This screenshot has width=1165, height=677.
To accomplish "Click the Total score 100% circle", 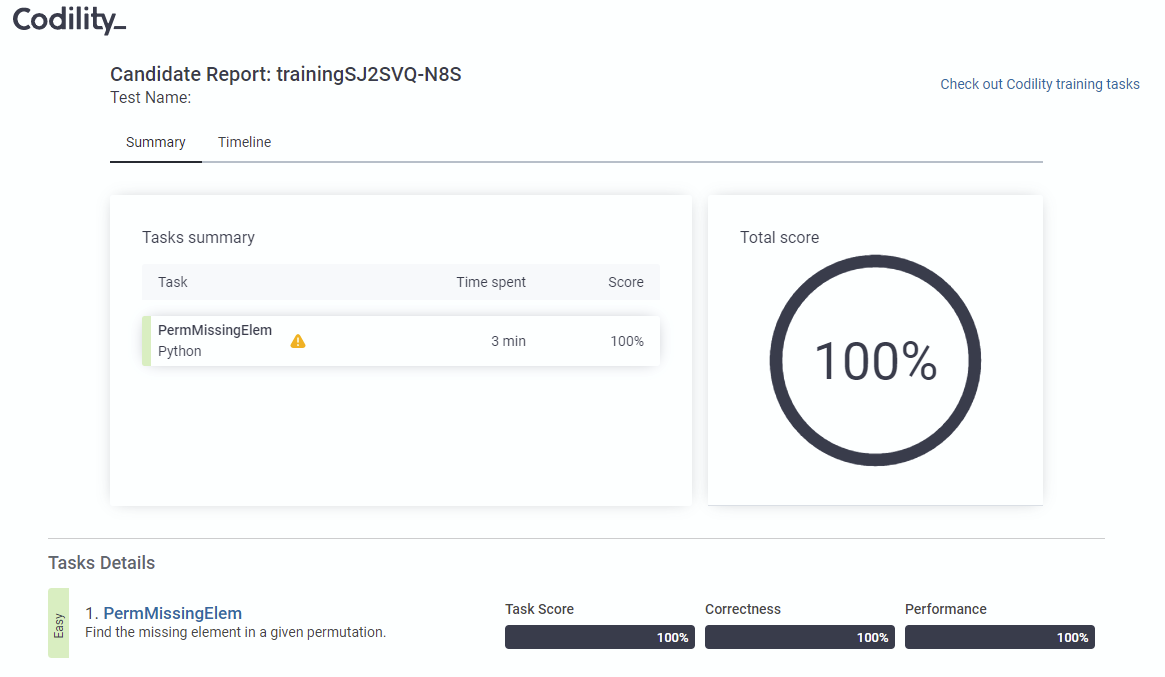I will pos(875,360).
